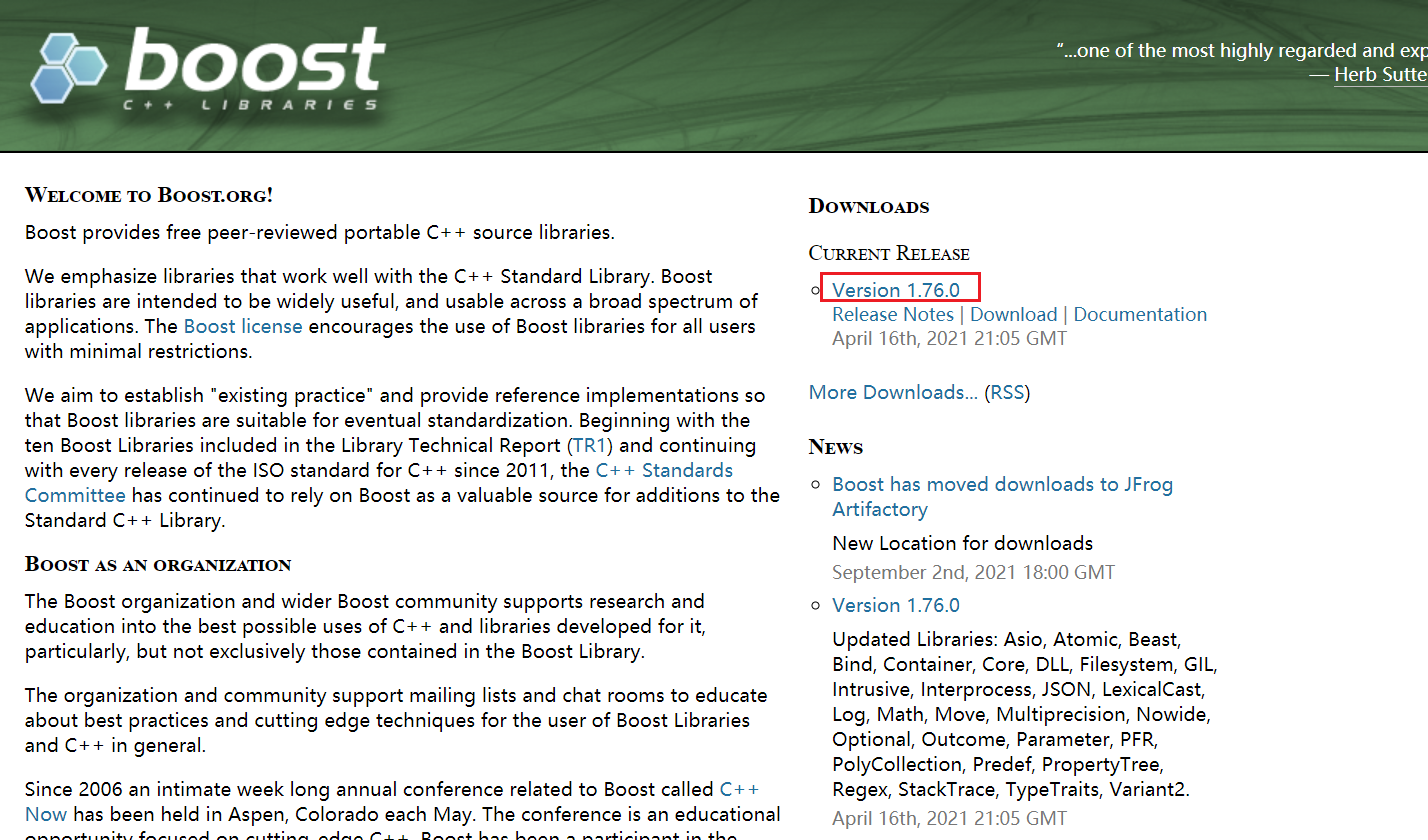Subscribe via the RSS link

click(x=1007, y=392)
